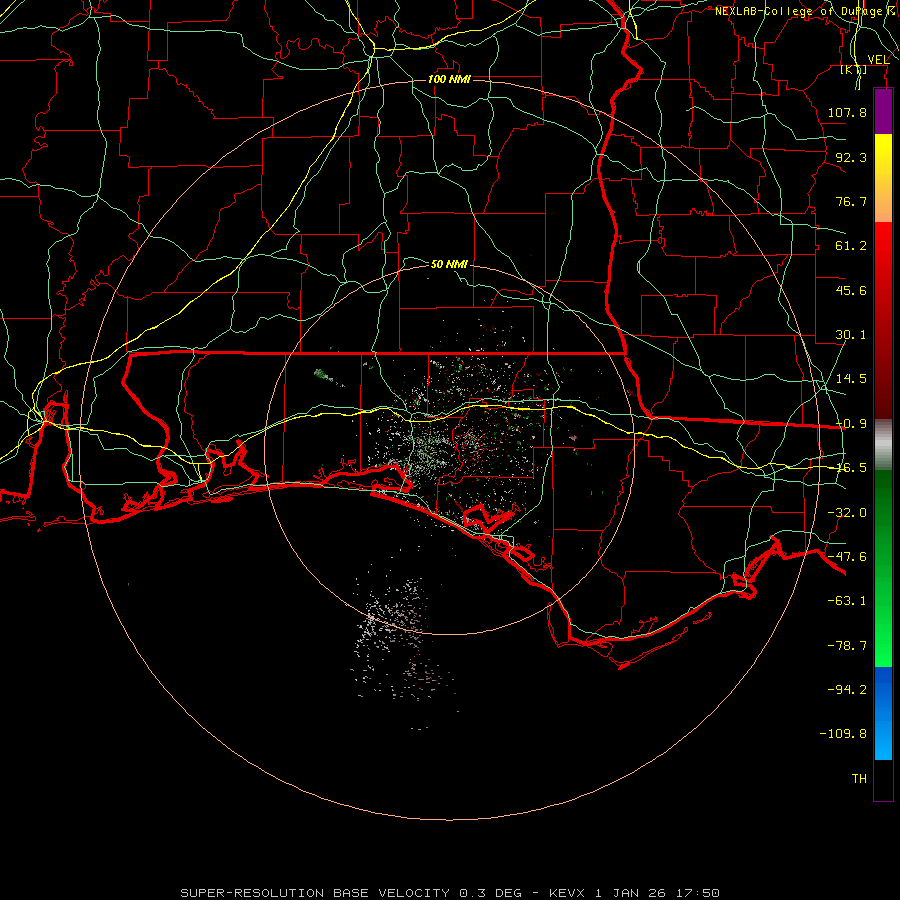This screenshot has height=900, width=900.
Task: Click the 17:50 timestamp in the caption
Action: coord(696,893)
